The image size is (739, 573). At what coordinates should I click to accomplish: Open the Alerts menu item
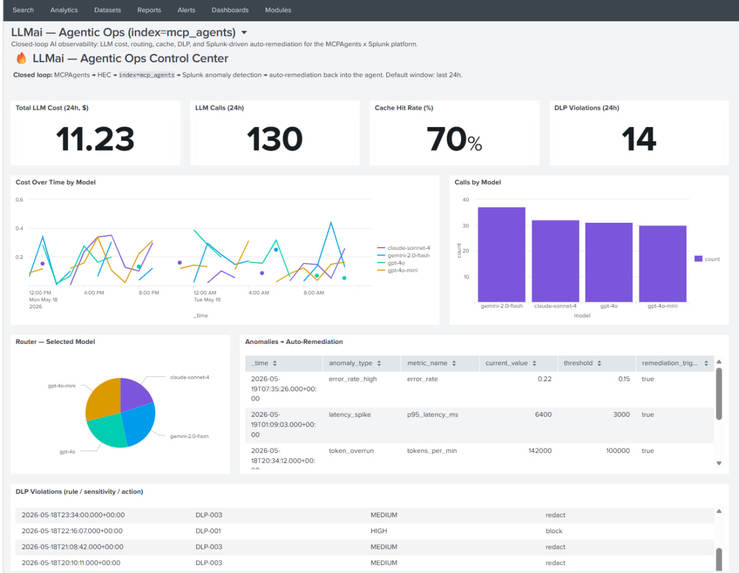tap(186, 10)
